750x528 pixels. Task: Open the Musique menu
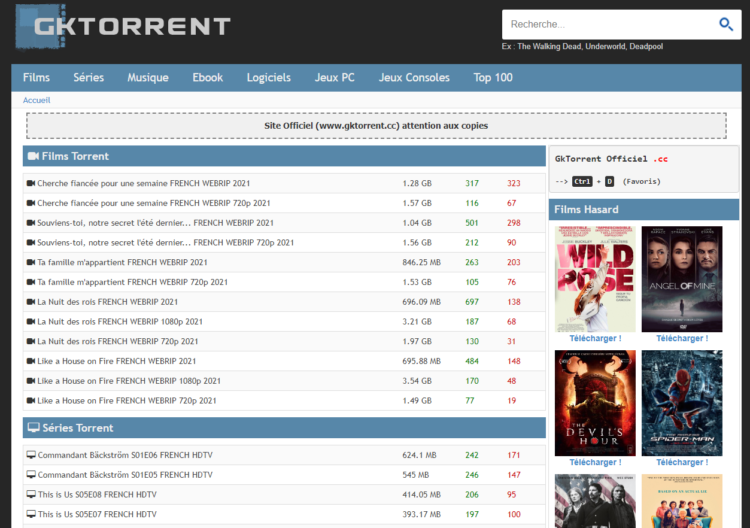point(148,77)
